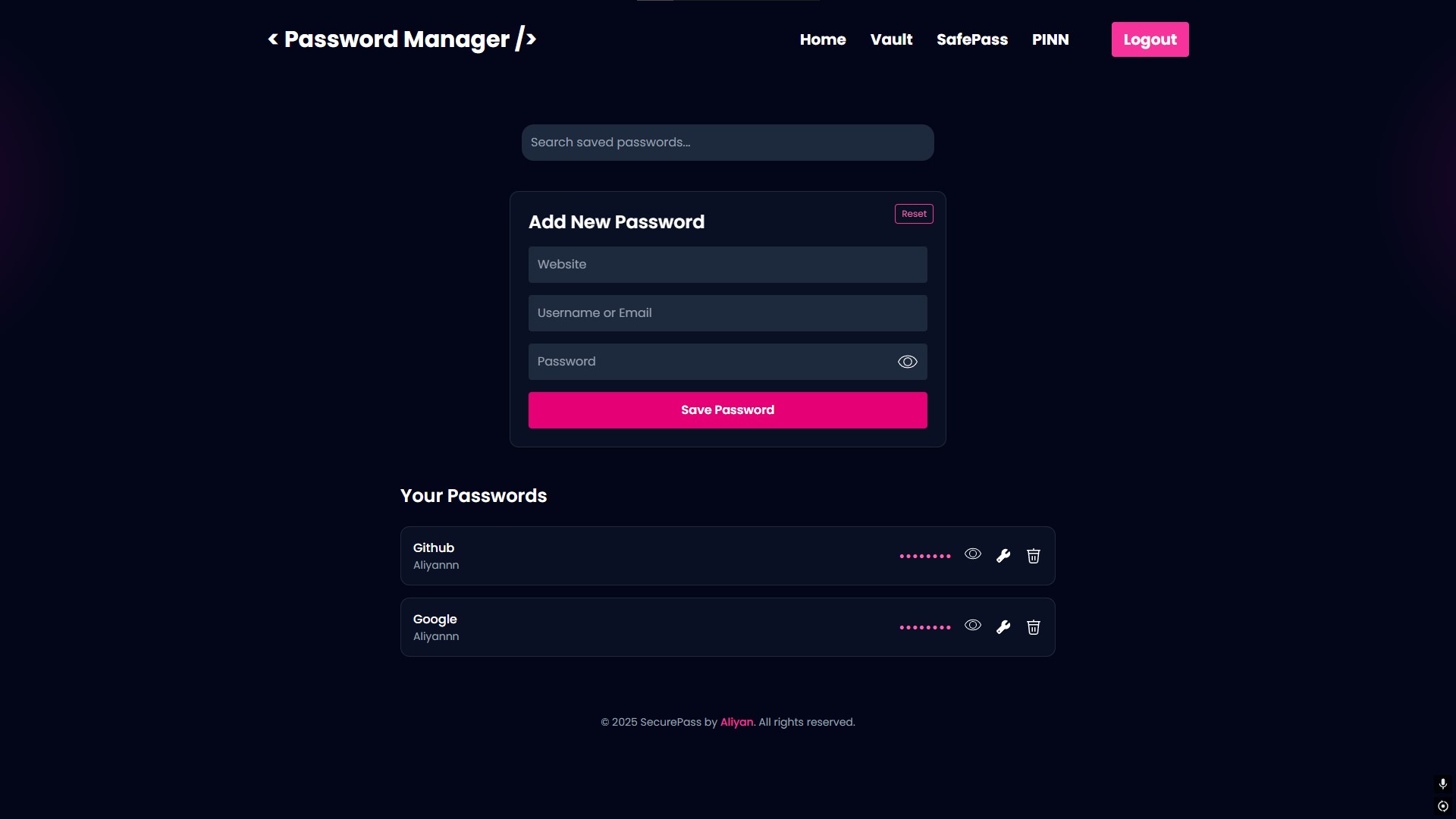Open the PINN section

tap(1050, 39)
